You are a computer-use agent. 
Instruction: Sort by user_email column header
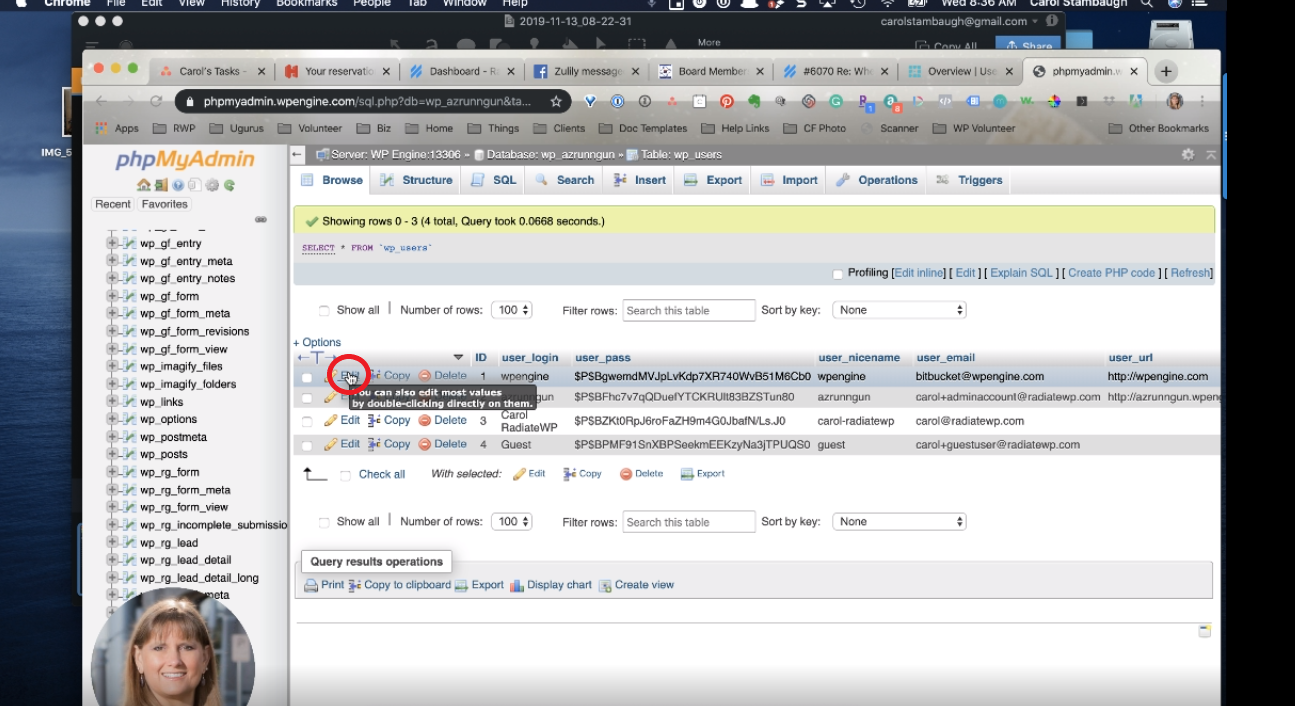coord(945,358)
